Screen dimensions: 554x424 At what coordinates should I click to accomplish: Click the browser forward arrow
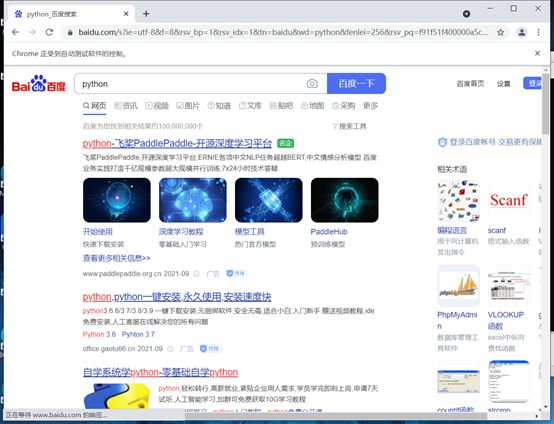pos(32,32)
